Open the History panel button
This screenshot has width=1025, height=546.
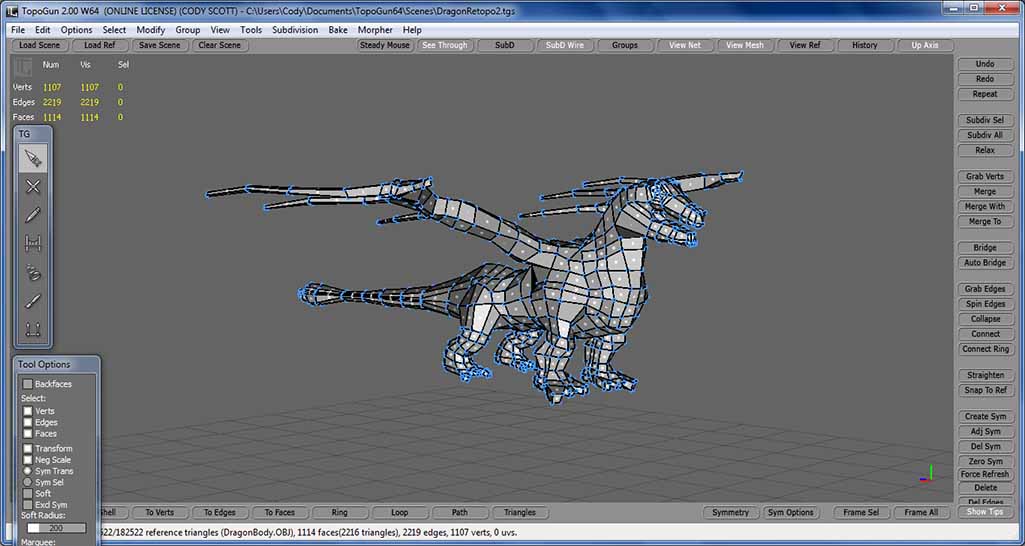(x=865, y=45)
